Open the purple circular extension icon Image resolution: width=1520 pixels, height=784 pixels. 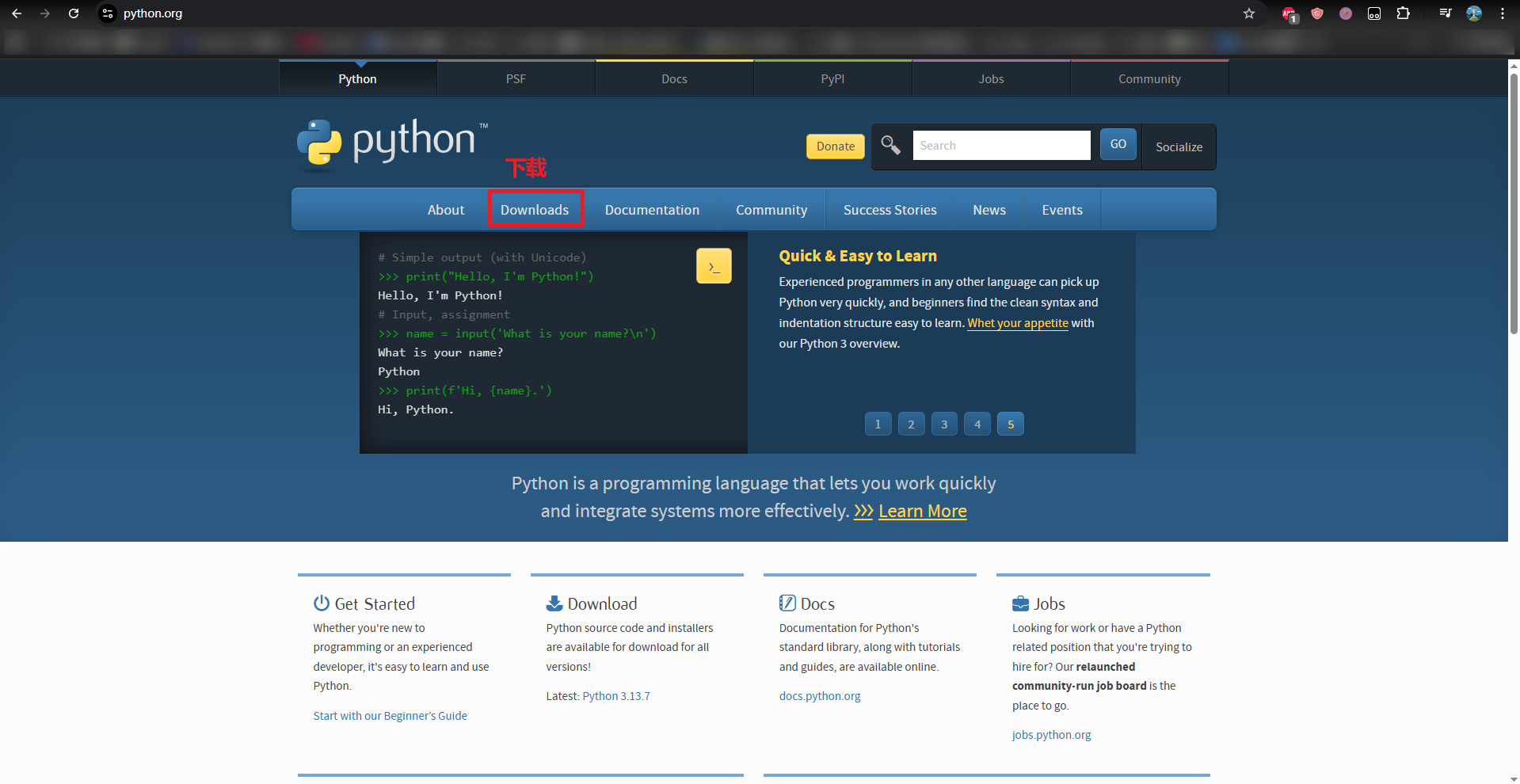click(x=1346, y=13)
